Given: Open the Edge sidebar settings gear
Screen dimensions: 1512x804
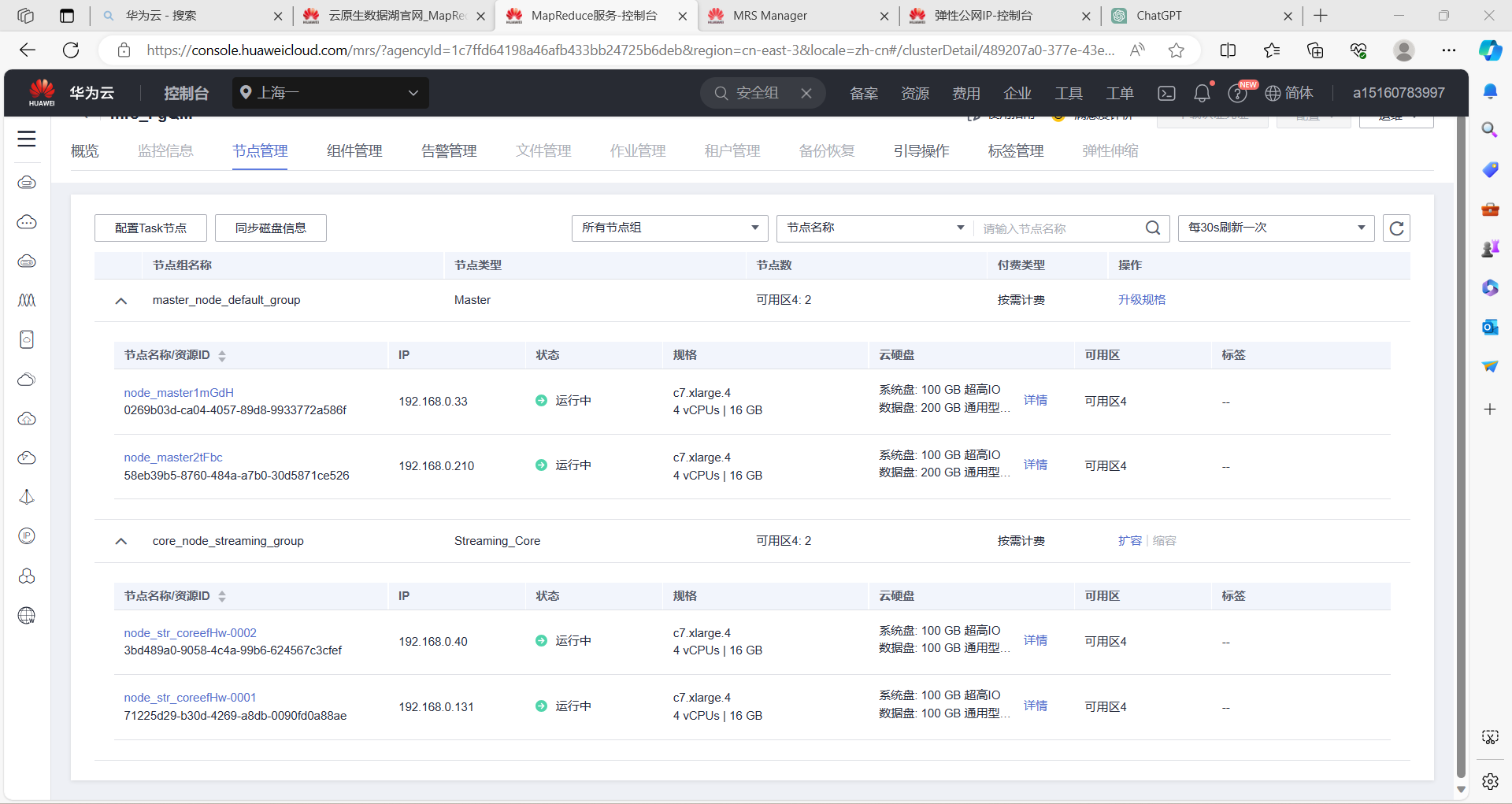Looking at the screenshot, I should tap(1490, 781).
